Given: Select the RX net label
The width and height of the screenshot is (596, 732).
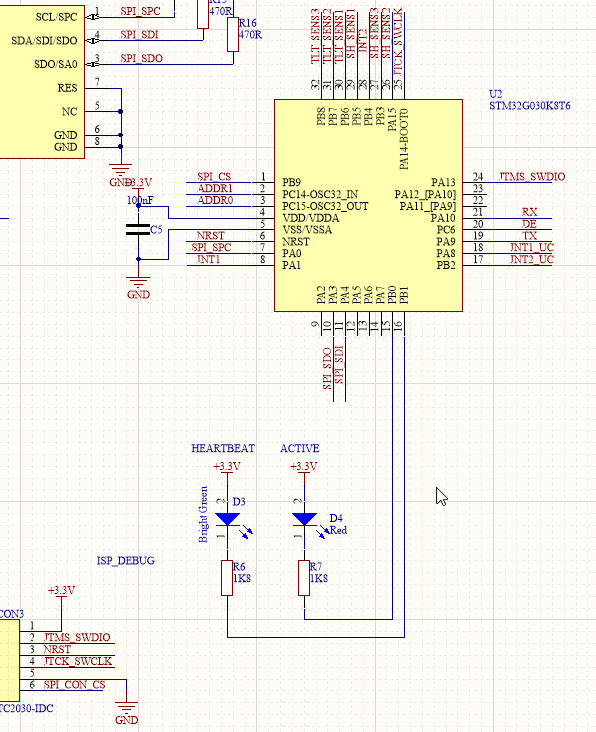Looking at the screenshot, I should click(530, 212).
